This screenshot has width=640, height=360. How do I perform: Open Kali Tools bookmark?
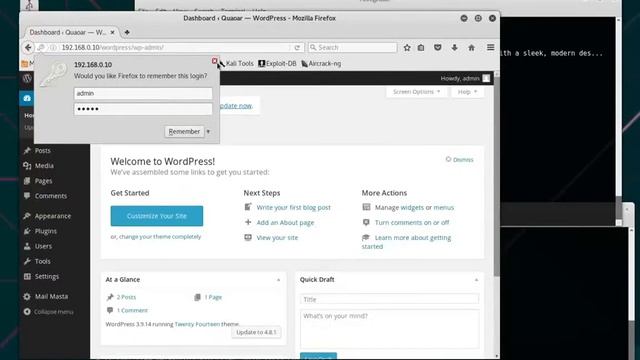pyautogui.click(x=236, y=64)
